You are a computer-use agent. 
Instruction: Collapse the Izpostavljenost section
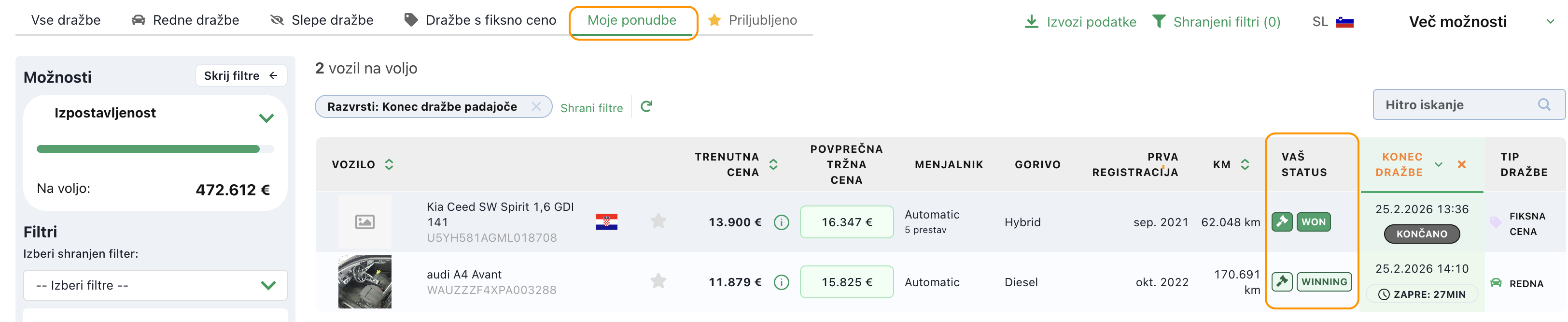click(266, 117)
